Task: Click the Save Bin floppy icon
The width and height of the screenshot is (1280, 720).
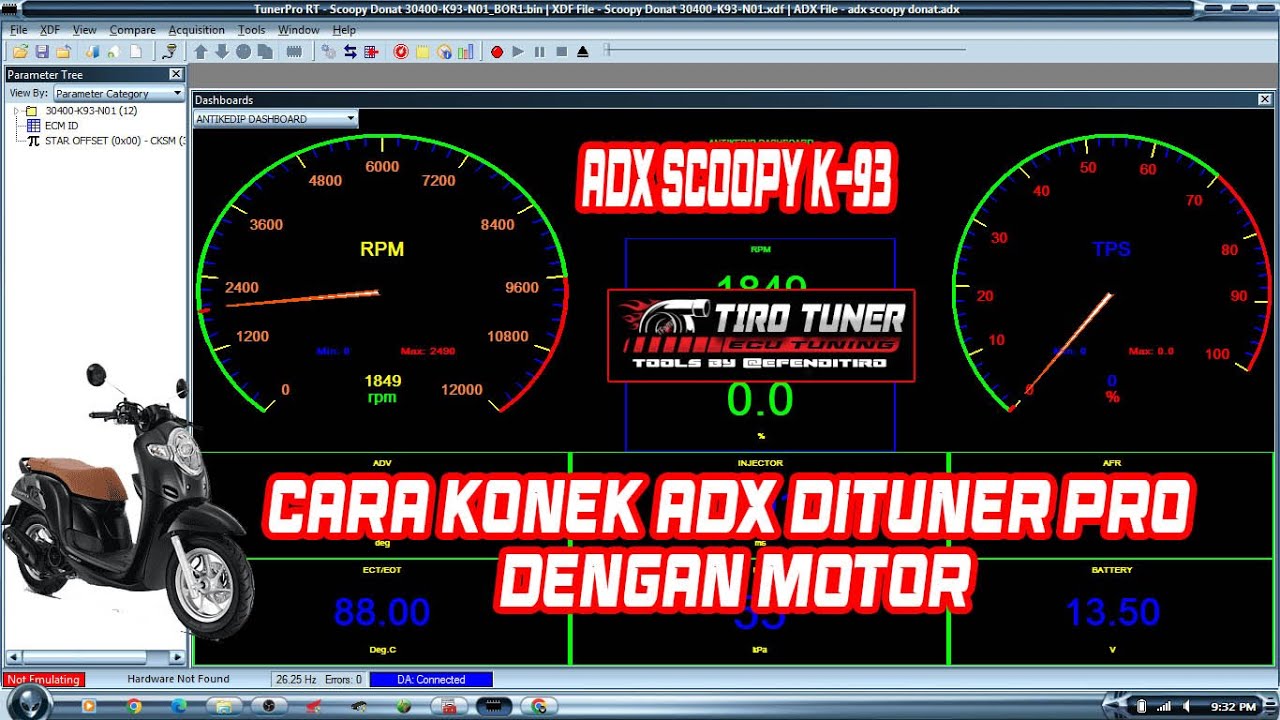Action: pos(42,51)
